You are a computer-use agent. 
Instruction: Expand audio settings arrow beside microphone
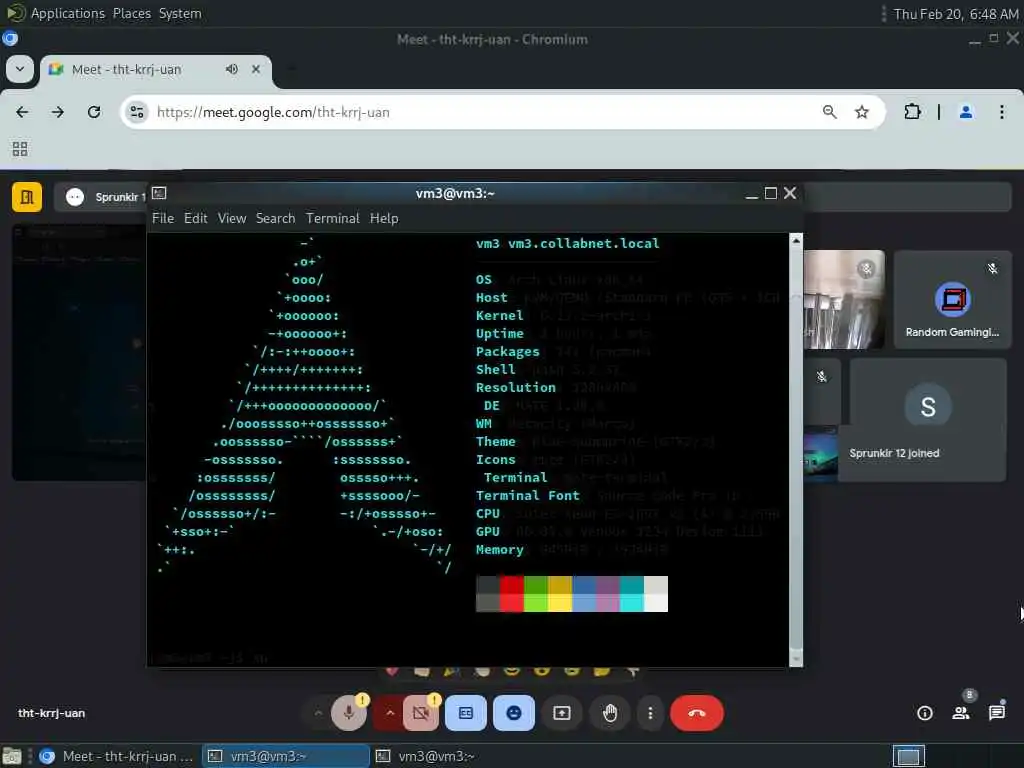[318, 712]
